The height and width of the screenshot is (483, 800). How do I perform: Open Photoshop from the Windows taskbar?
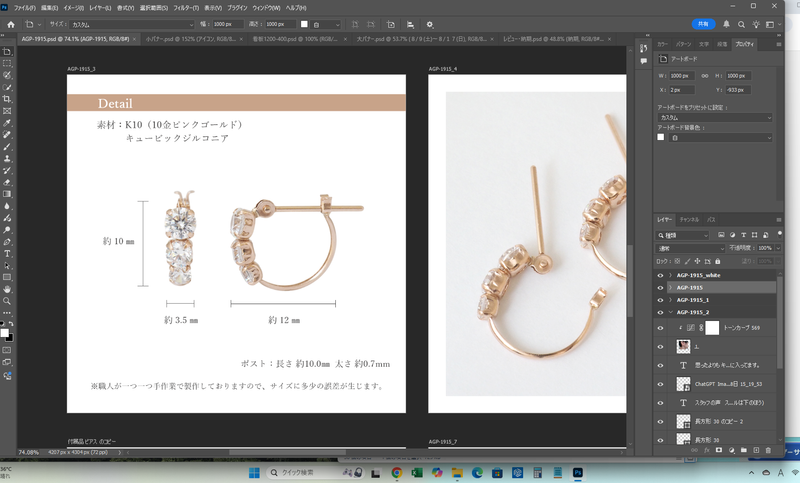pyautogui.click(x=578, y=473)
